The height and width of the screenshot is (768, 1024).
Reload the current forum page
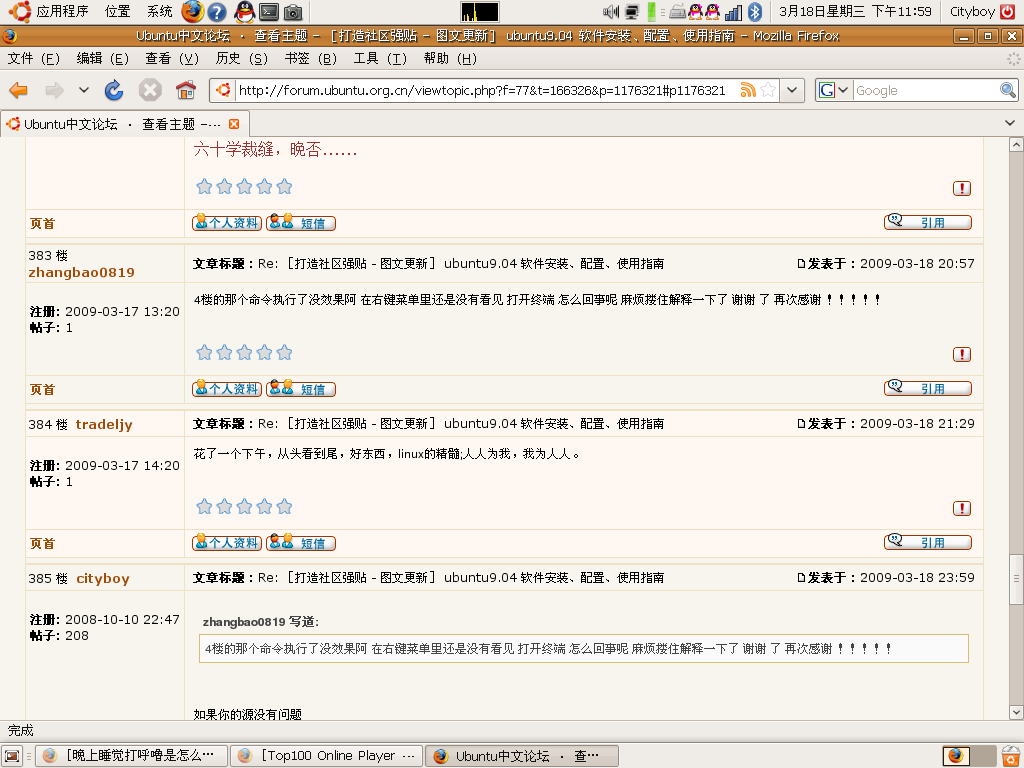coord(114,90)
